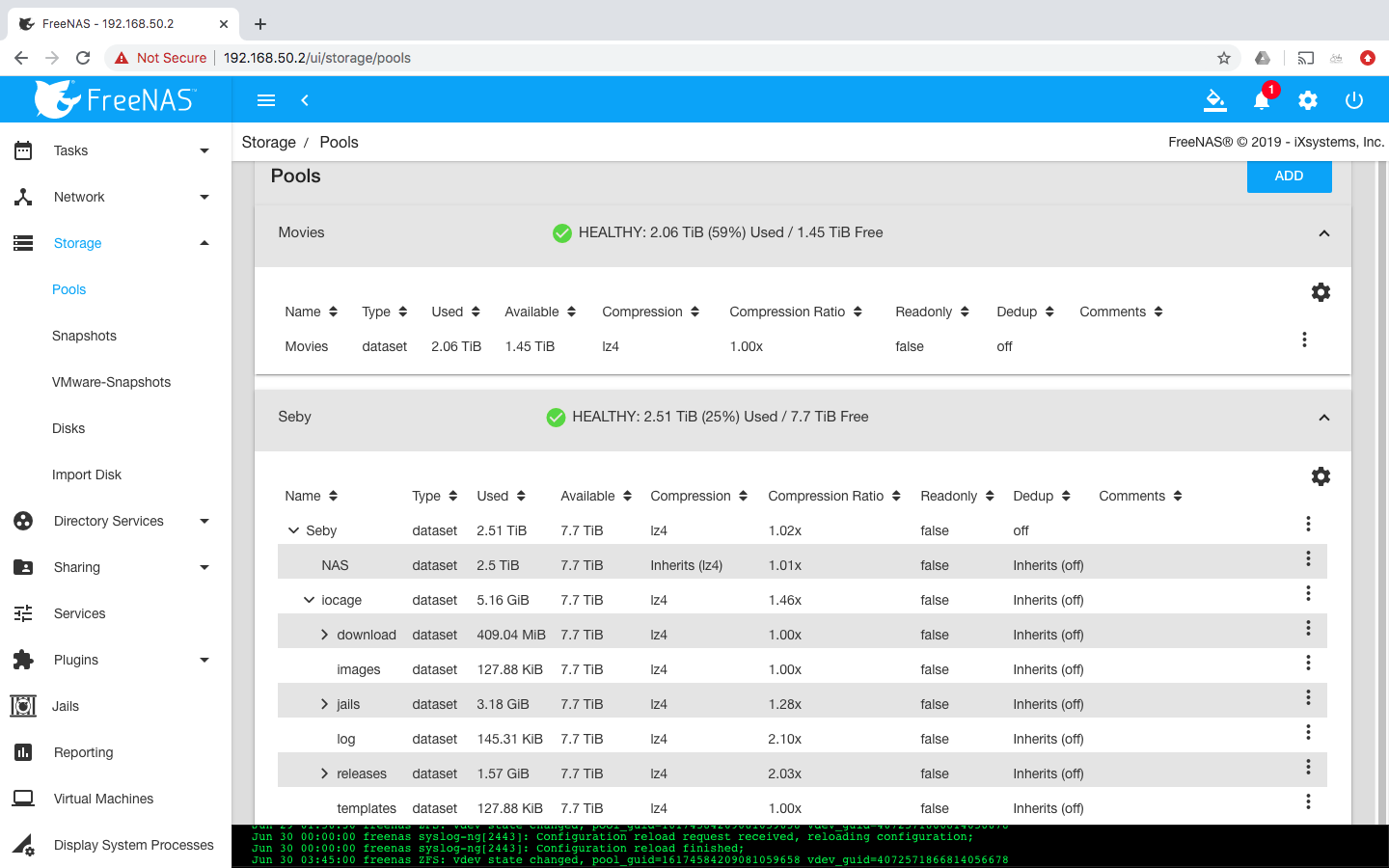Screen dimensions: 1389x868
Task: Open the Disks page
Action: point(68,428)
